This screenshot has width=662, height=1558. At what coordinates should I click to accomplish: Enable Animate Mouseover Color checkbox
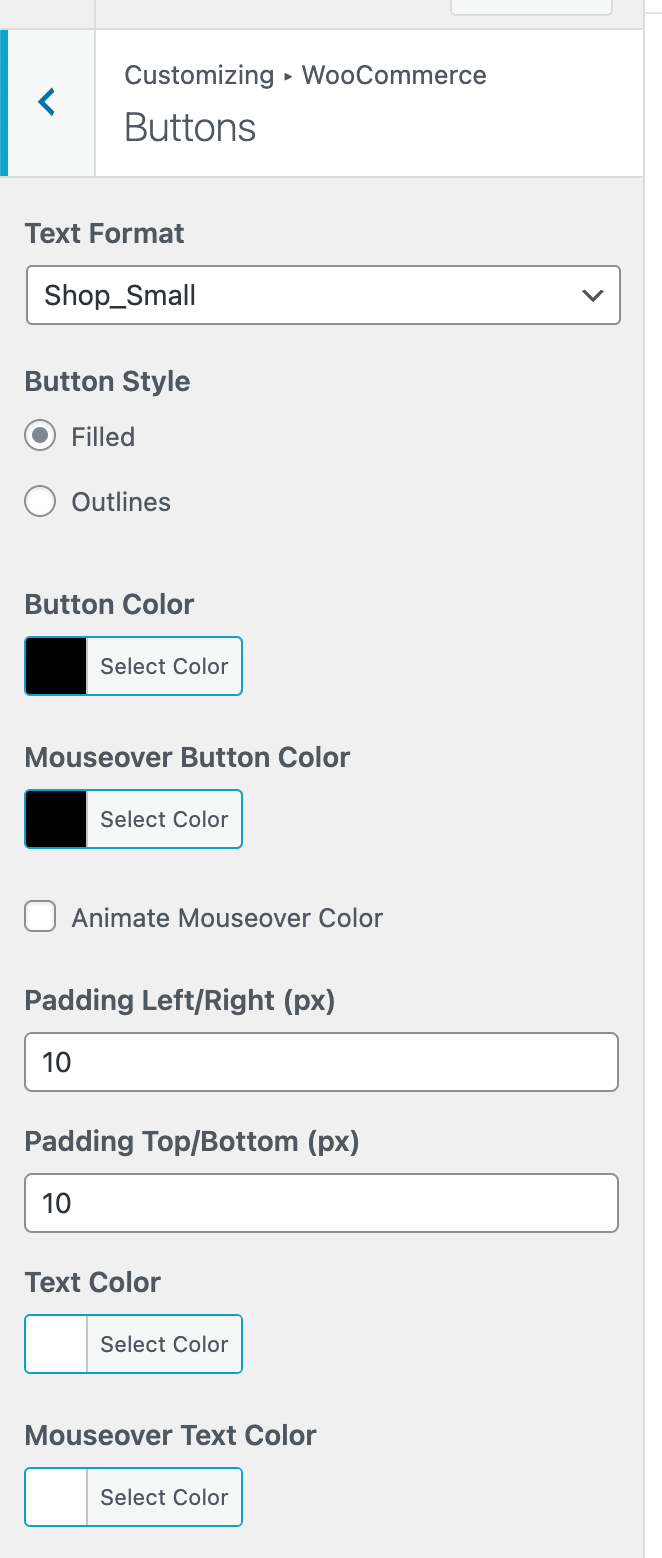40,917
